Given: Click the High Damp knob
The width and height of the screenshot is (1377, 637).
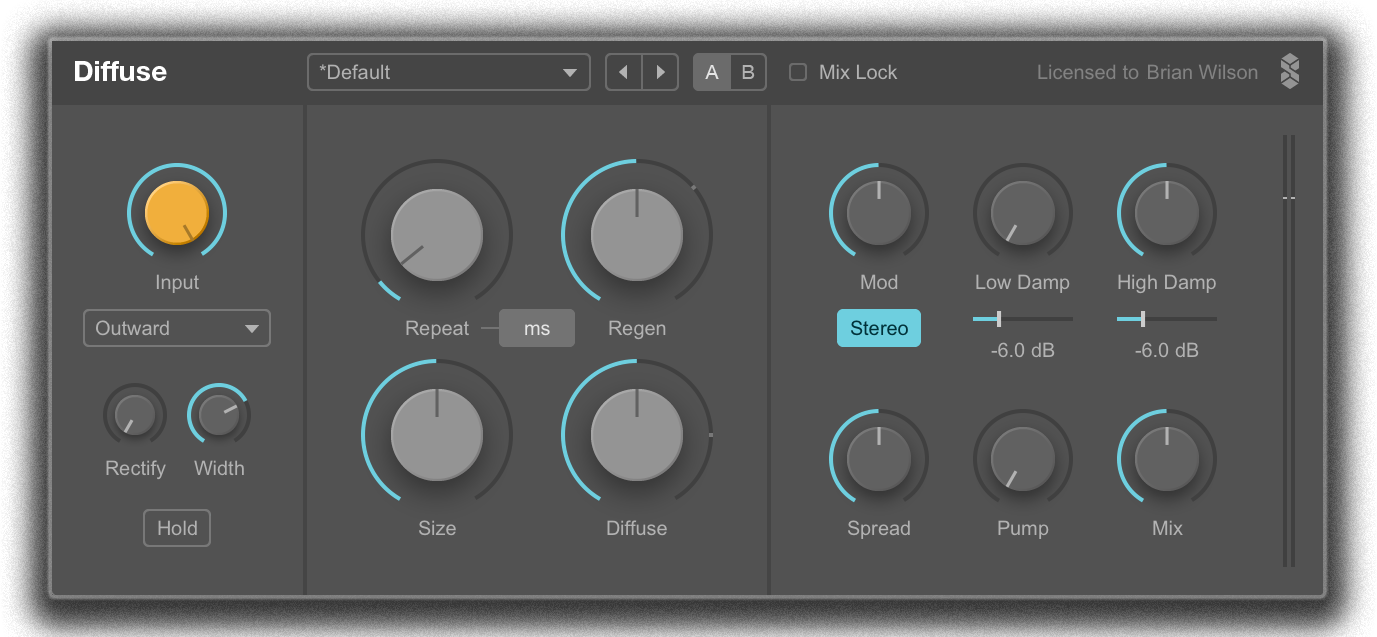Looking at the screenshot, I should (1167, 213).
